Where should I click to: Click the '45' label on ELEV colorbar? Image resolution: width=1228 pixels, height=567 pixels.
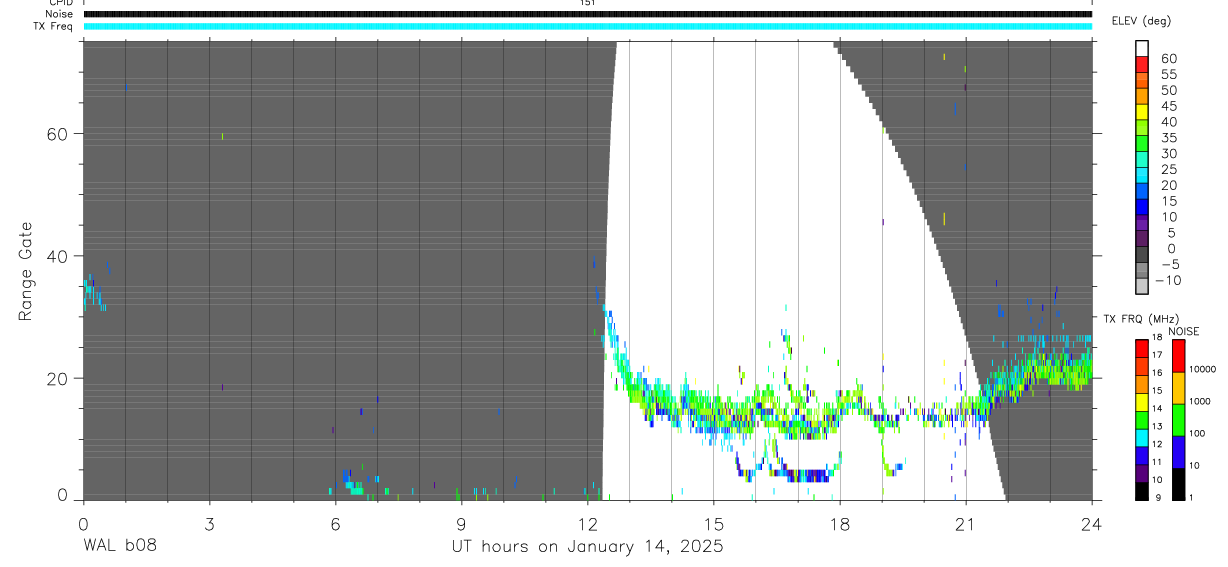point(1168,106)
